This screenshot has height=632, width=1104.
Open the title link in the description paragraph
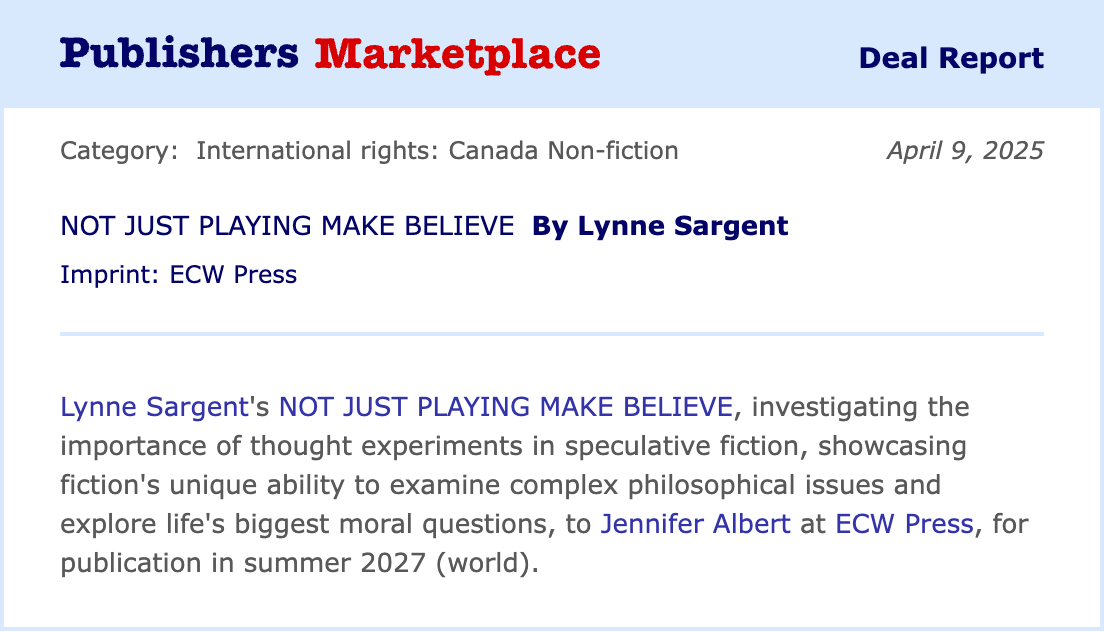505,407
